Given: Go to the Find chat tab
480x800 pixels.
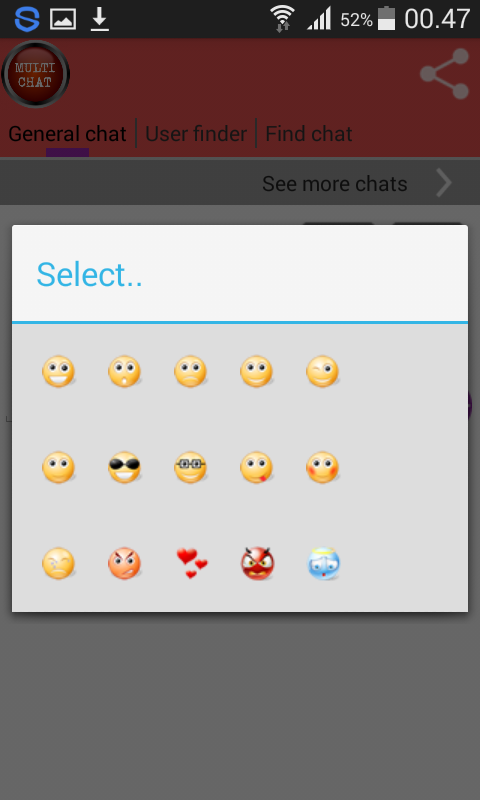Looking at the screenshot, I should (309, 134).
